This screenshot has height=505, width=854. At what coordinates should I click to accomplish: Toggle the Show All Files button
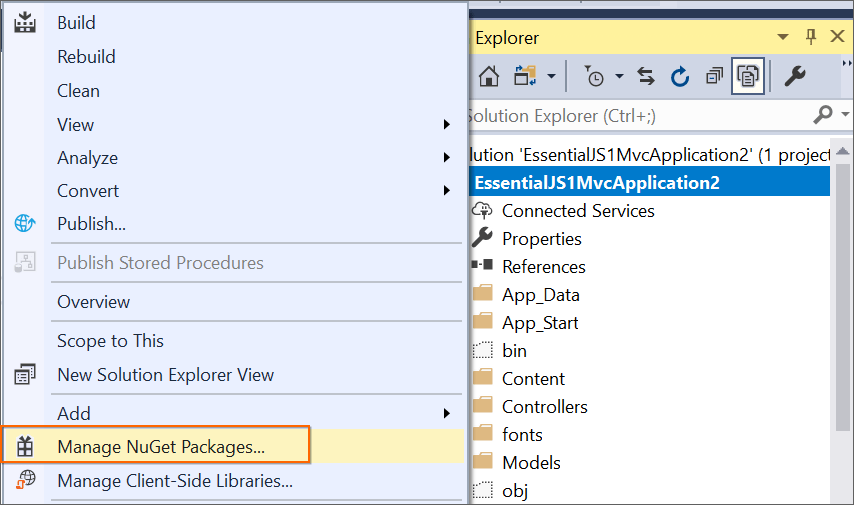748,76
